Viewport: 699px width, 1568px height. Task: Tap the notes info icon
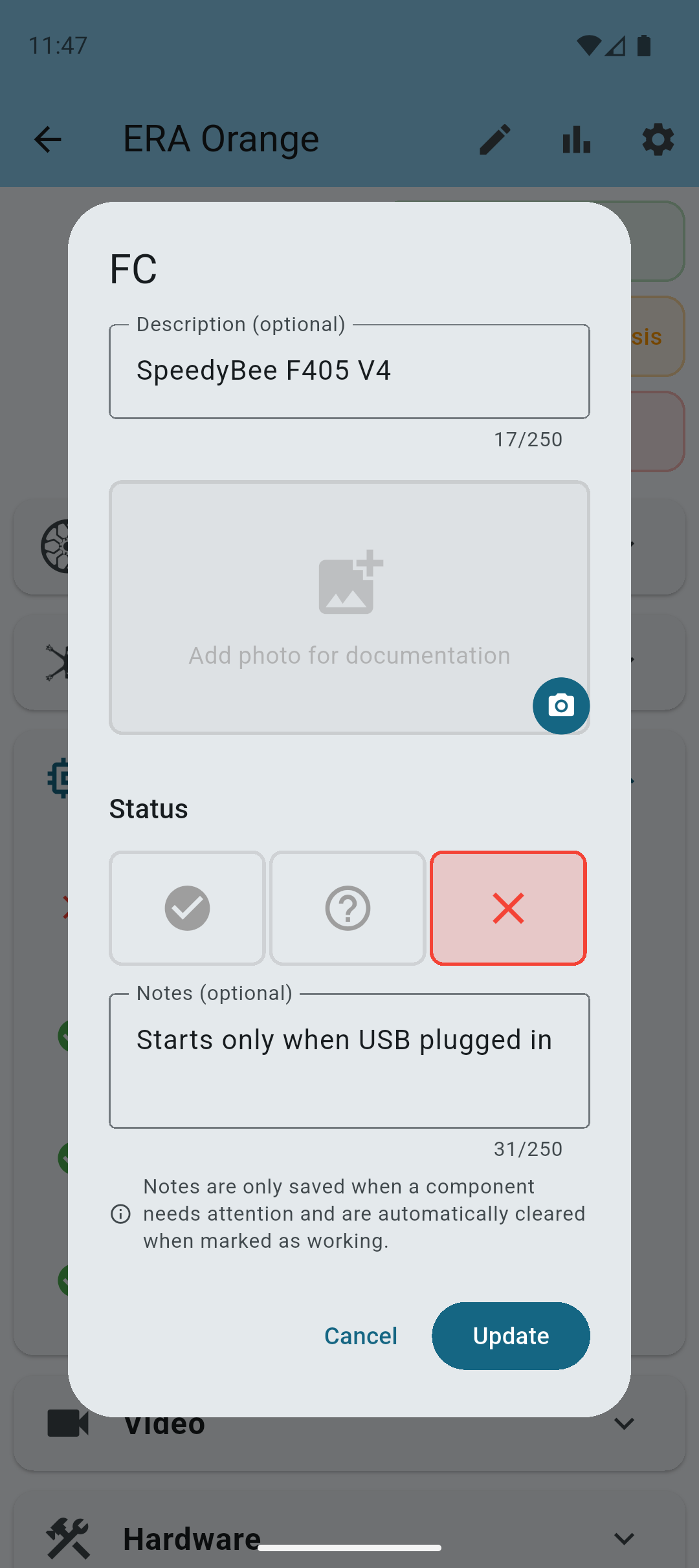click(120, 1214)
